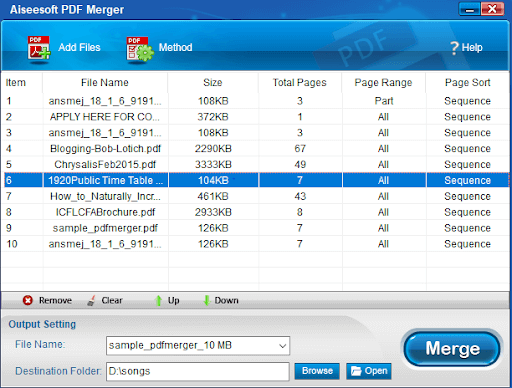The width and height of the screenshot is (512, 388).
Task: Click Browse to choose destination folder
Action: tap(317, 371)
